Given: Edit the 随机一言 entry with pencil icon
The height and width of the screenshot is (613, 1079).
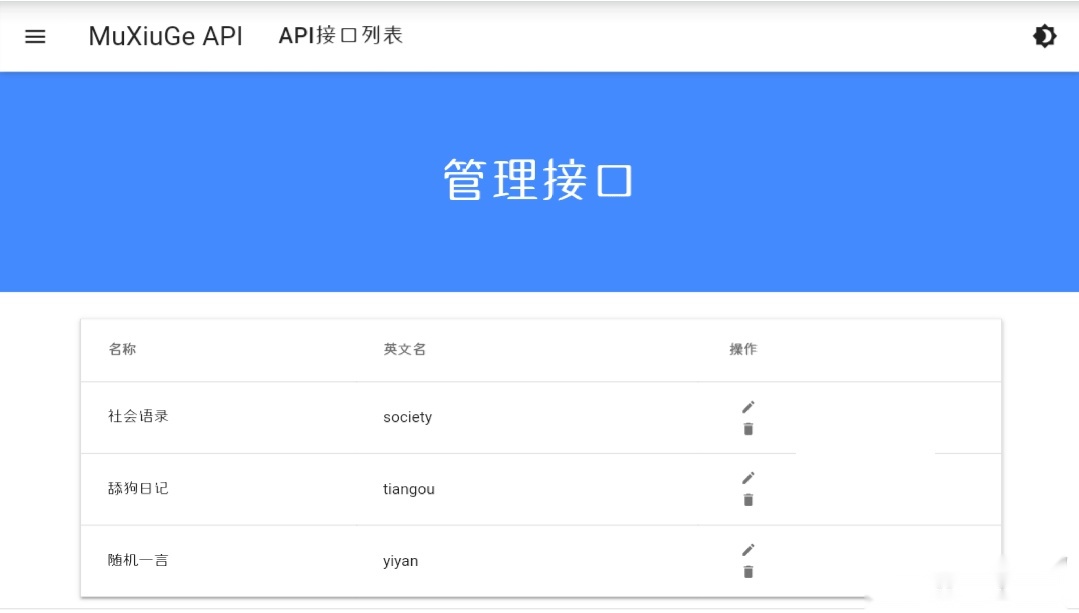Looking at the screenshot, I should click(x=747, y=550).
